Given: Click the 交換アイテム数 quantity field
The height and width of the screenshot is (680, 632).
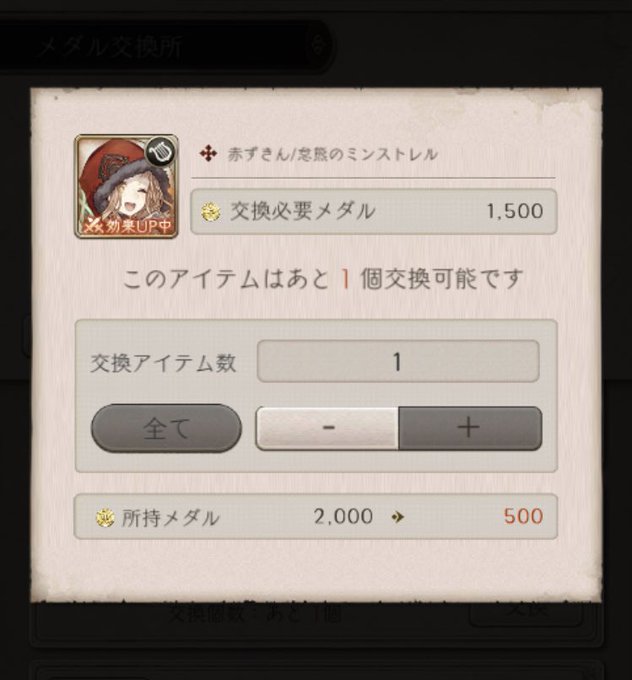Looking at the screenshot, I should (398, 361).
